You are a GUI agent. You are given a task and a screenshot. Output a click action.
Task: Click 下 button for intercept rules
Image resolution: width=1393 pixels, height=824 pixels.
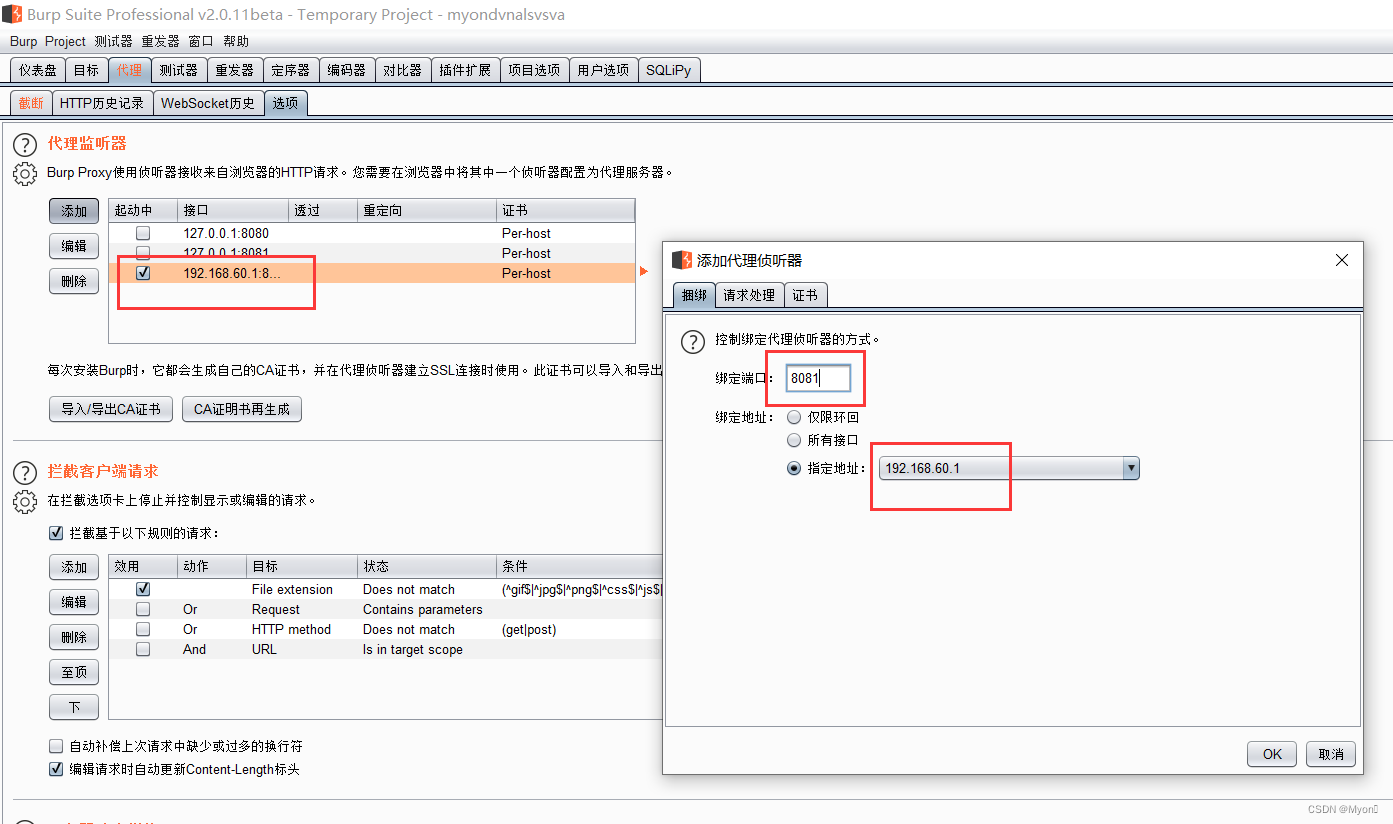point(74,707)
